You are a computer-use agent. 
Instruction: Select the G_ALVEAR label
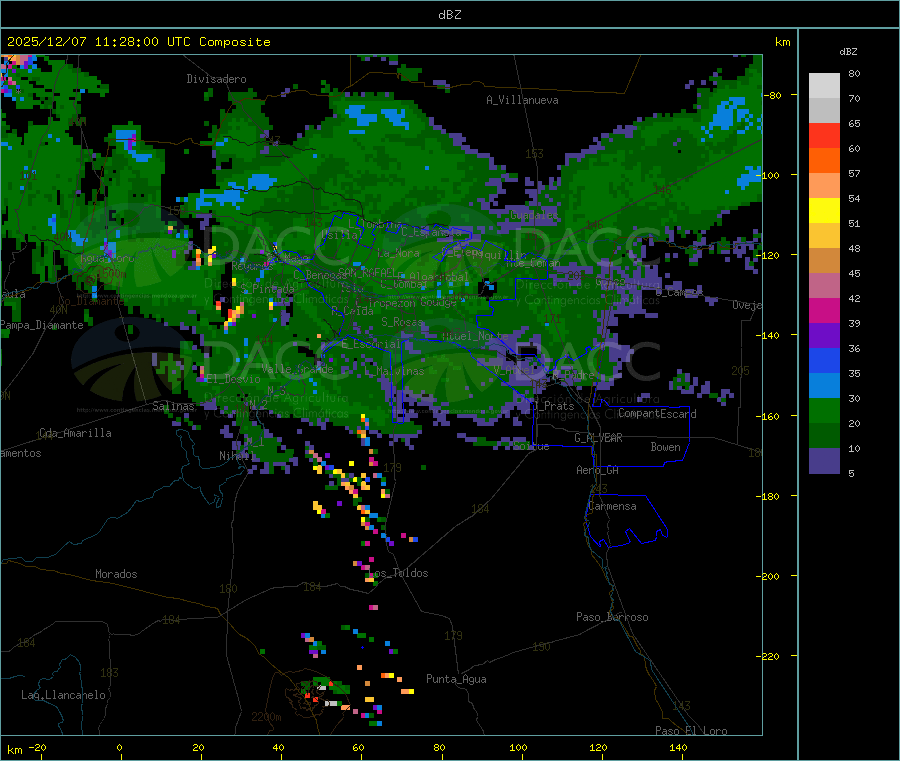pyautogui.click(x=598, y=438)
